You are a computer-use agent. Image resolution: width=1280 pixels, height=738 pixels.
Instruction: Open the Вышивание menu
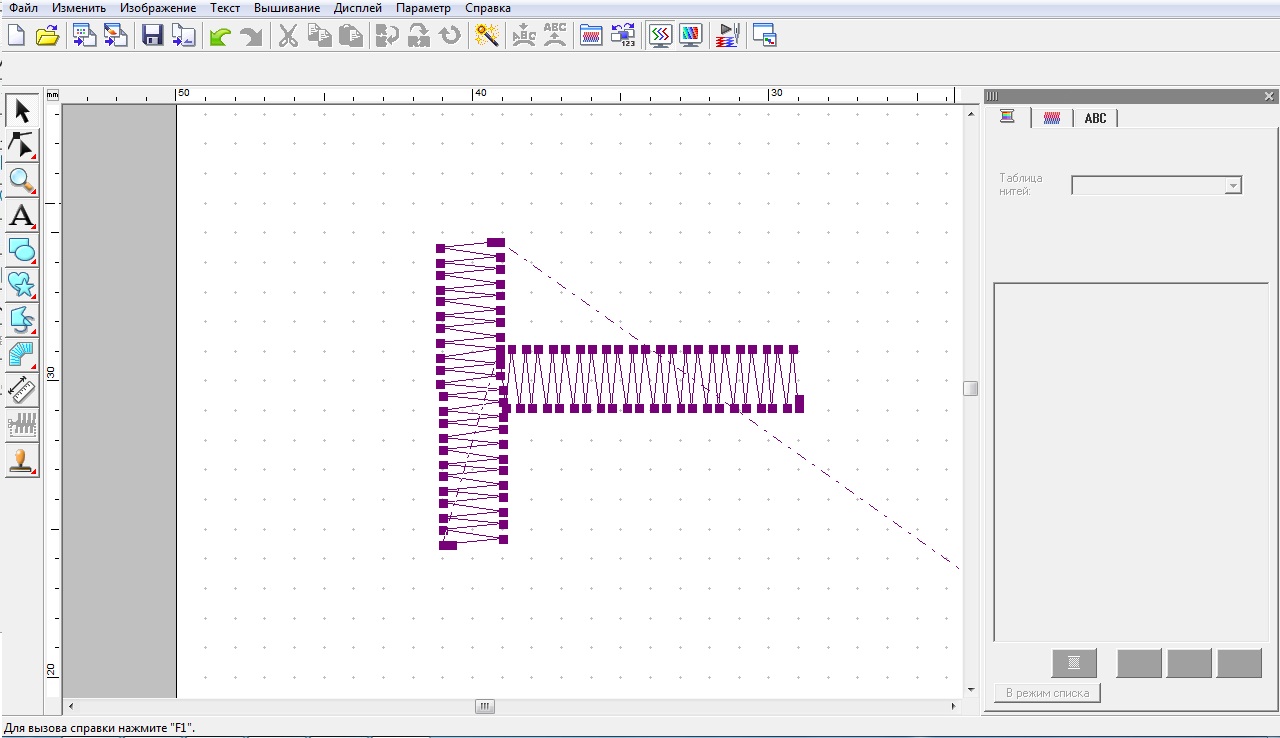[287, 8]
